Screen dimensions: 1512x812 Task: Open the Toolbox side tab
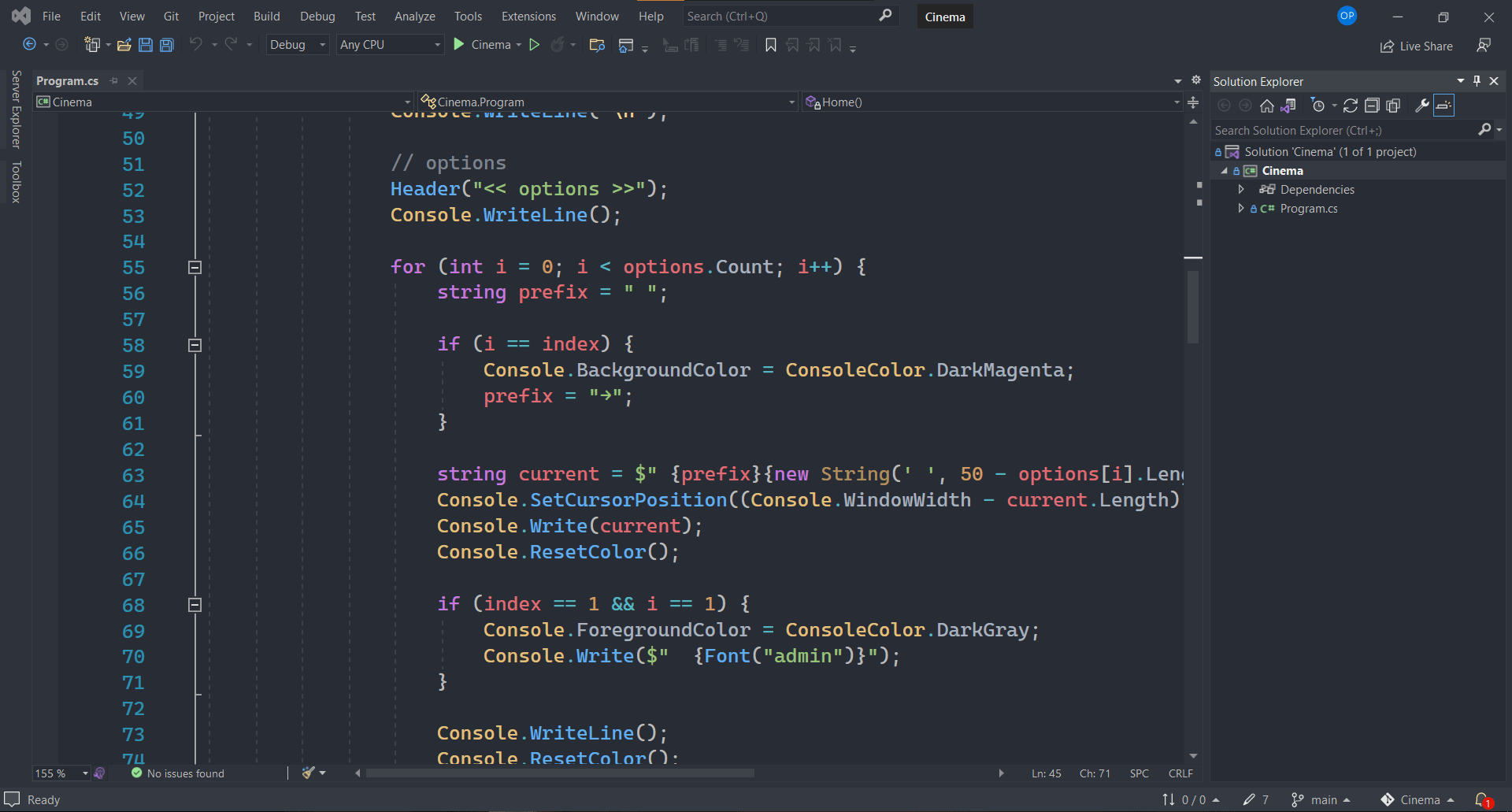pyautogui.click(x=16, y=182)
